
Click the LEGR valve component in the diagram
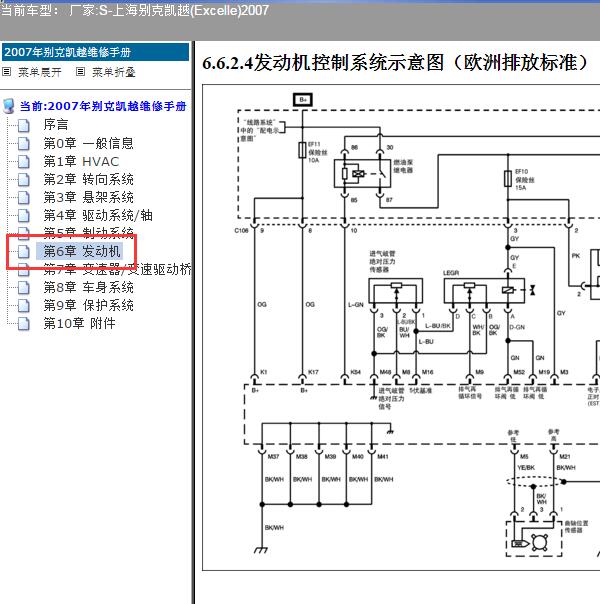click(484, 291)
